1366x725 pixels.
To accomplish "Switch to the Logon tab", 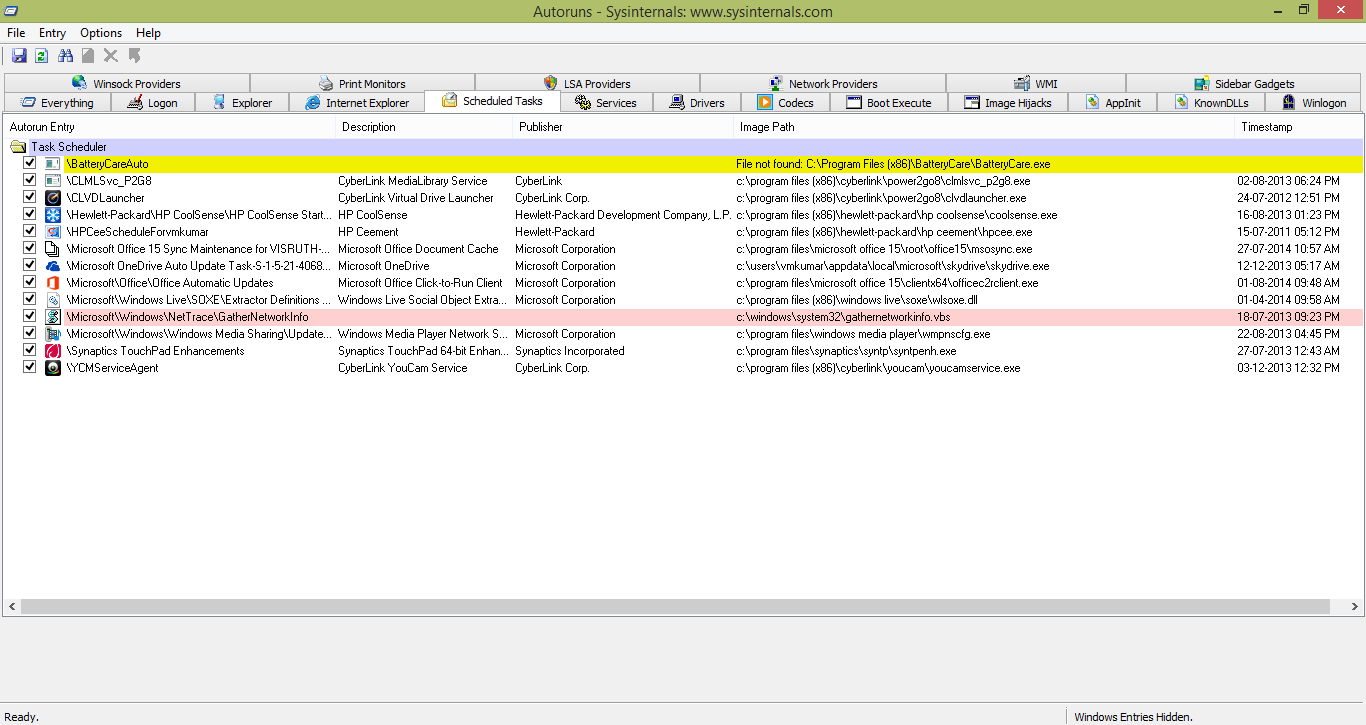I will point(151,103).
